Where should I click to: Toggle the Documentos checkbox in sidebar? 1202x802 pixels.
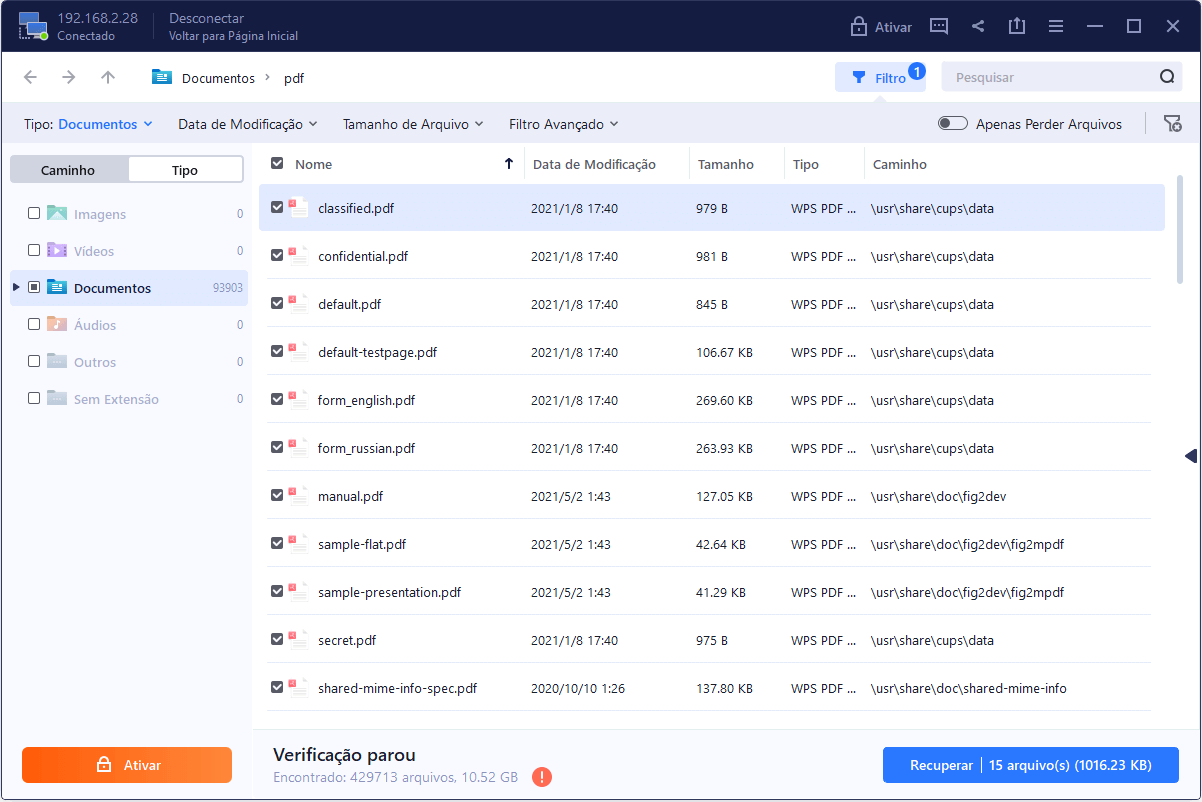(x=34, y=287)
